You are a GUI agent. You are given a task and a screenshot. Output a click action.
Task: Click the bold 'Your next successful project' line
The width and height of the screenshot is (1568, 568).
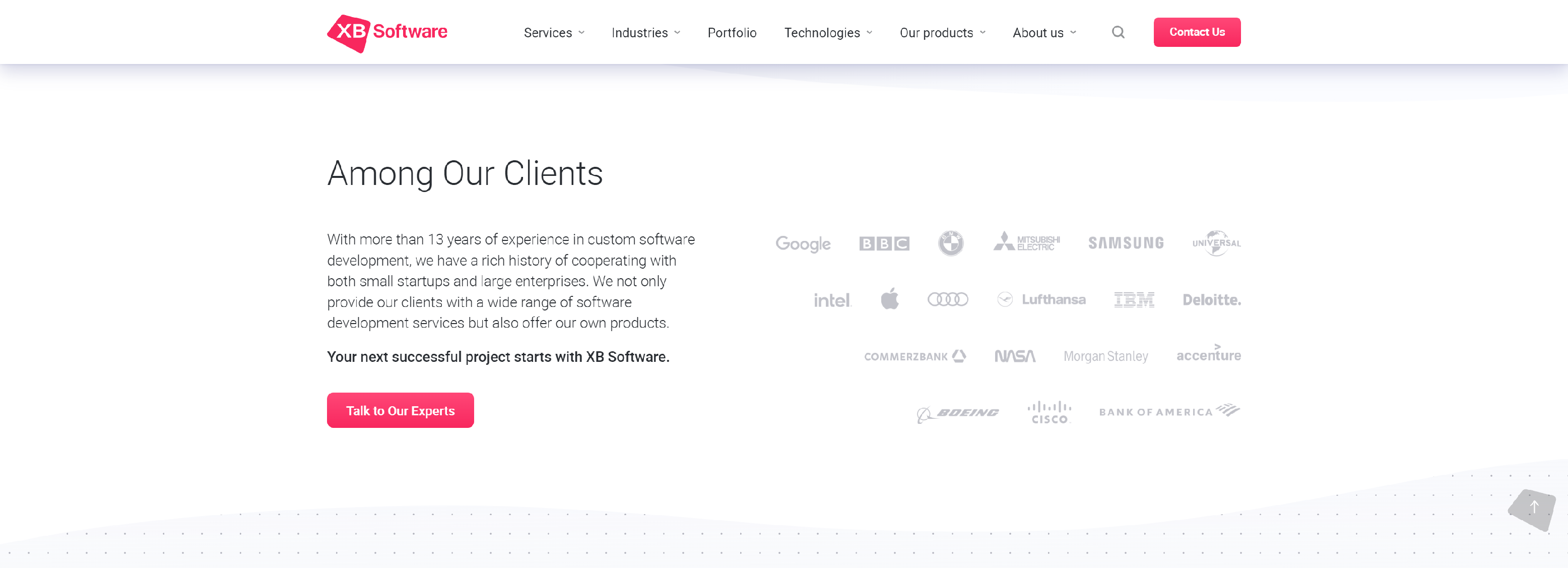(x=498, y=357)
